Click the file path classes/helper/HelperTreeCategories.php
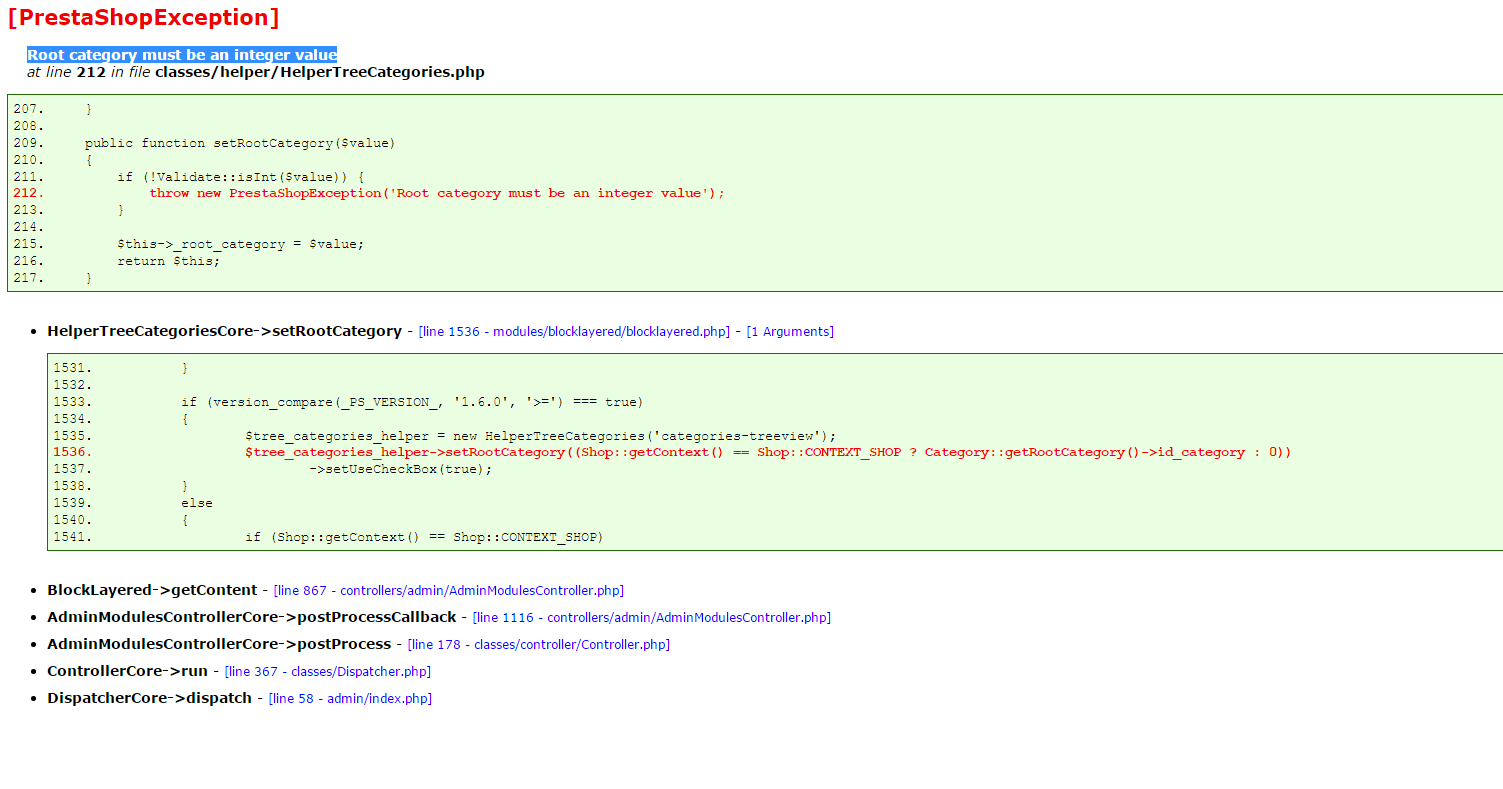Viewport: 1503px width, 789px height. point(320,72)
